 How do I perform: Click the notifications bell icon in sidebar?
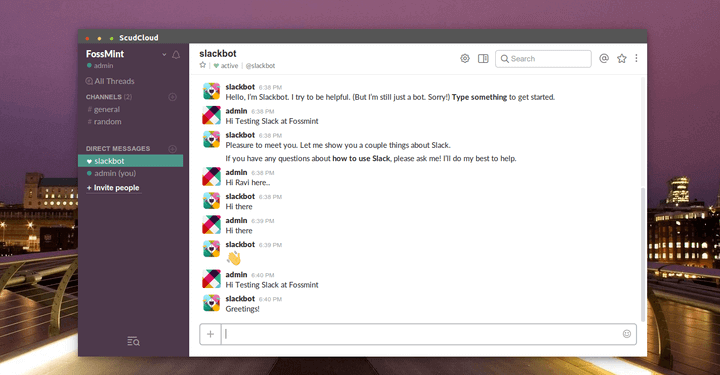coord(176,55)
